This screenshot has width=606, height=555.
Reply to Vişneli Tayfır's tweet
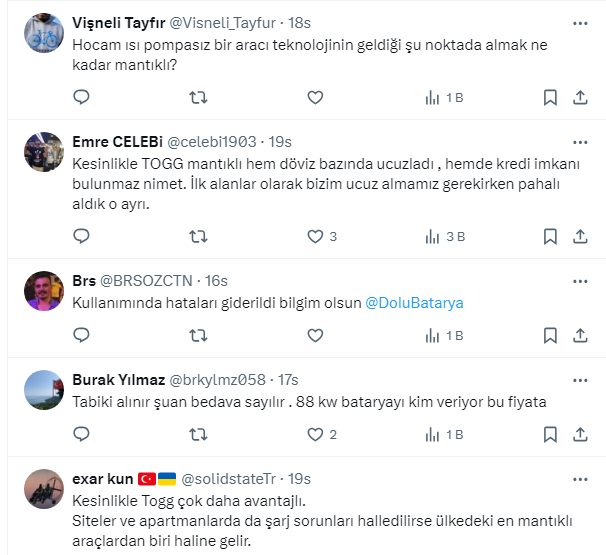[x=83, y=98]
